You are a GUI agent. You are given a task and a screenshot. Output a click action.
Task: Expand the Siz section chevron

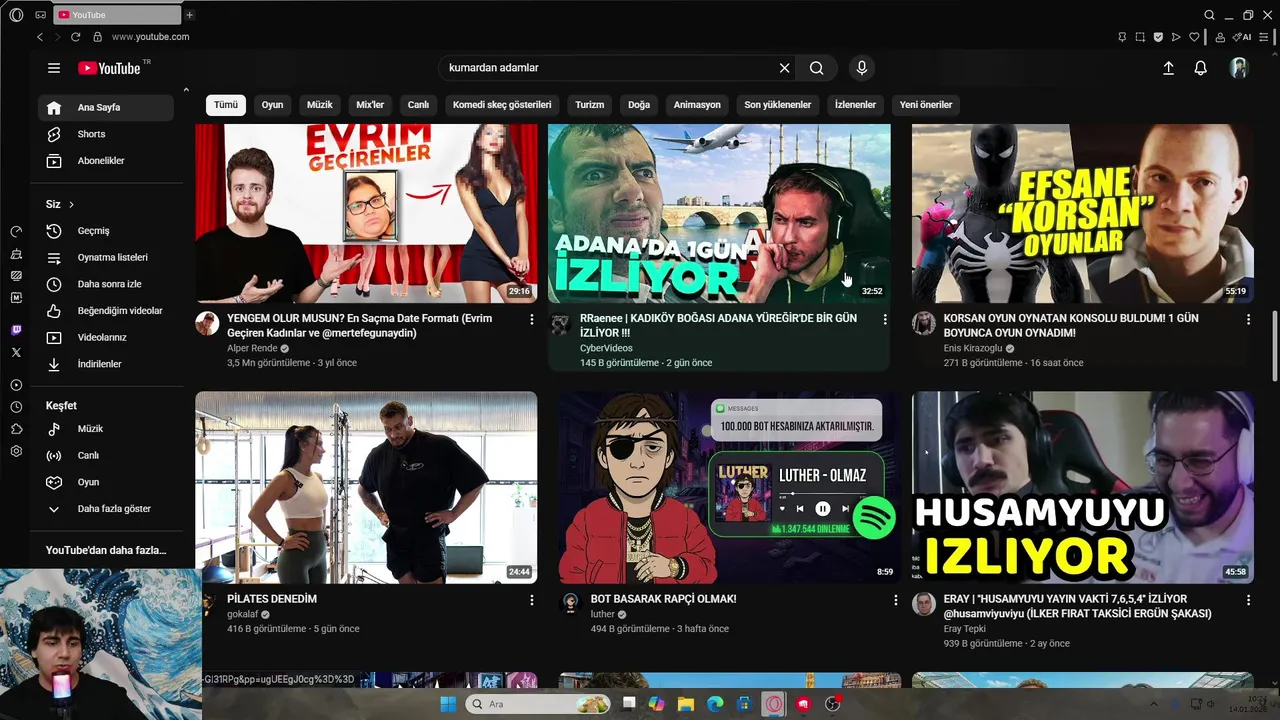tap(71, 204)
